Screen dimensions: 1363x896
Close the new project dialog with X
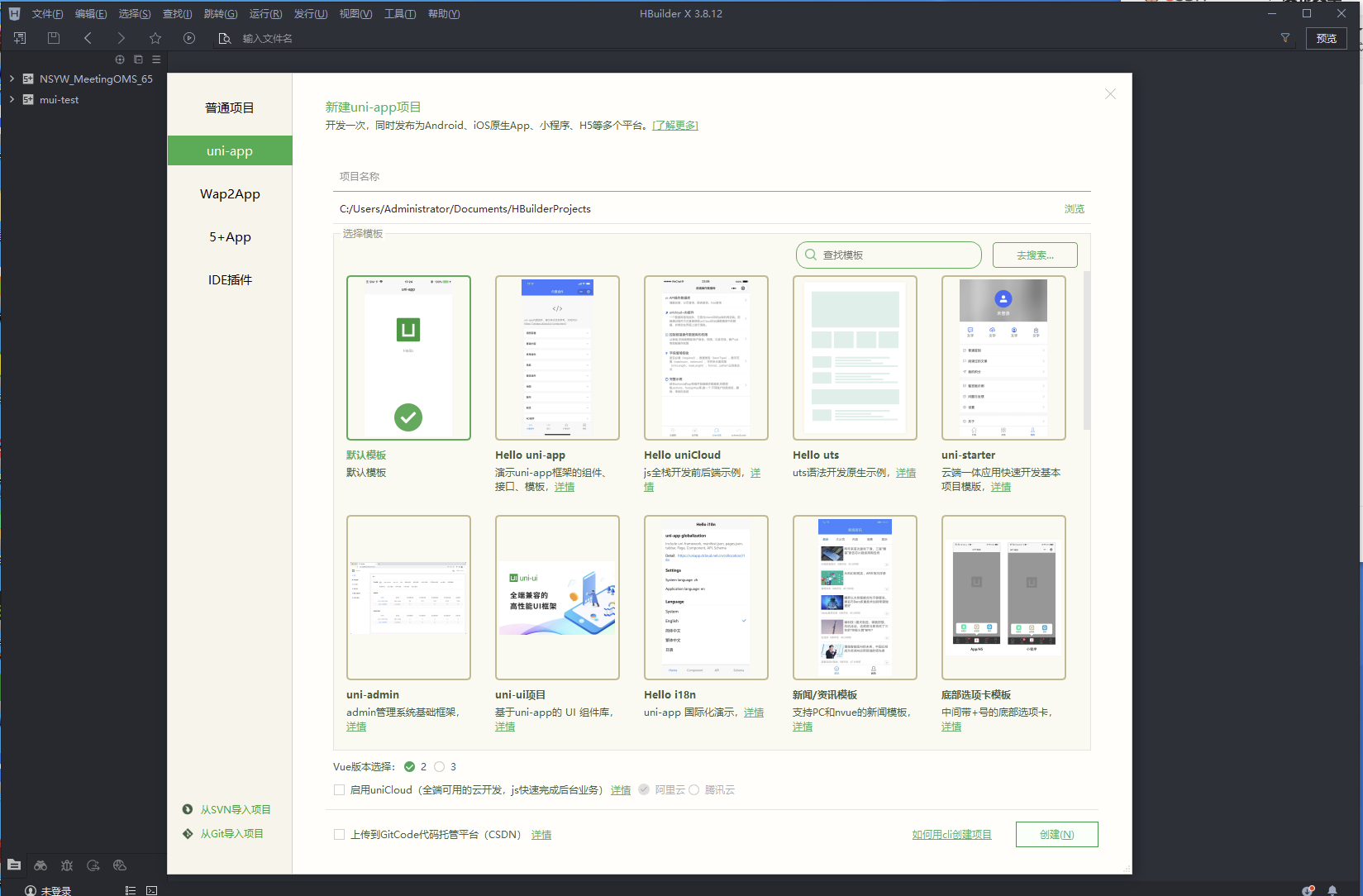(1110, 94)
